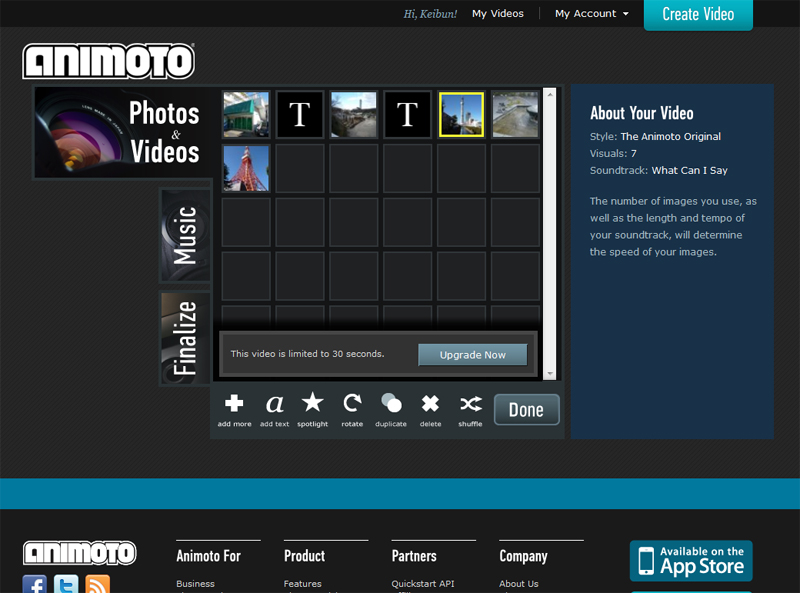The width and height of the screenshot is (800, 593).
Task: Select the park path photo thumbnail
Action: click(x=354, y=114)
